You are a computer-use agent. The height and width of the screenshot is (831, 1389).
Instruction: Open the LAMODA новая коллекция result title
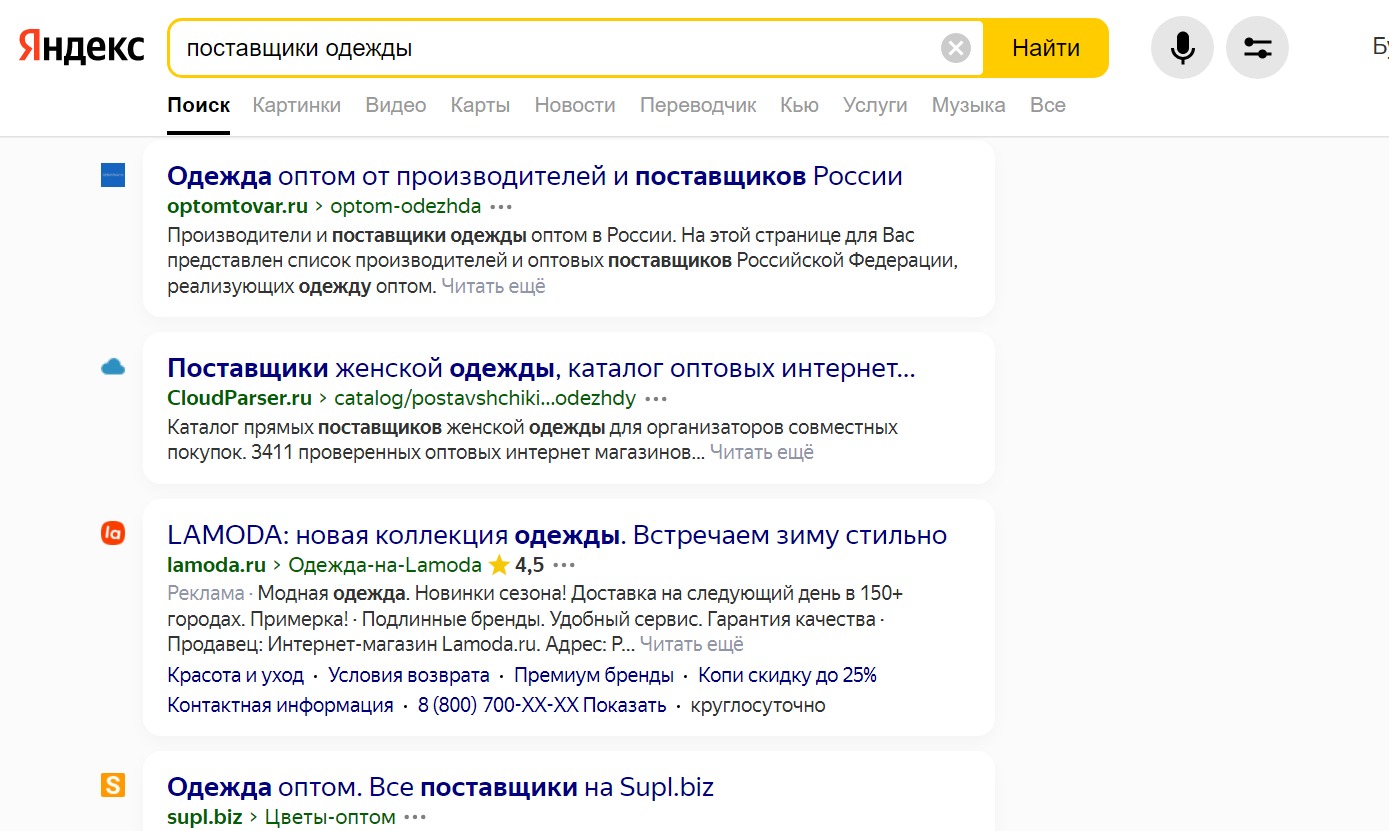coord(557,534)
